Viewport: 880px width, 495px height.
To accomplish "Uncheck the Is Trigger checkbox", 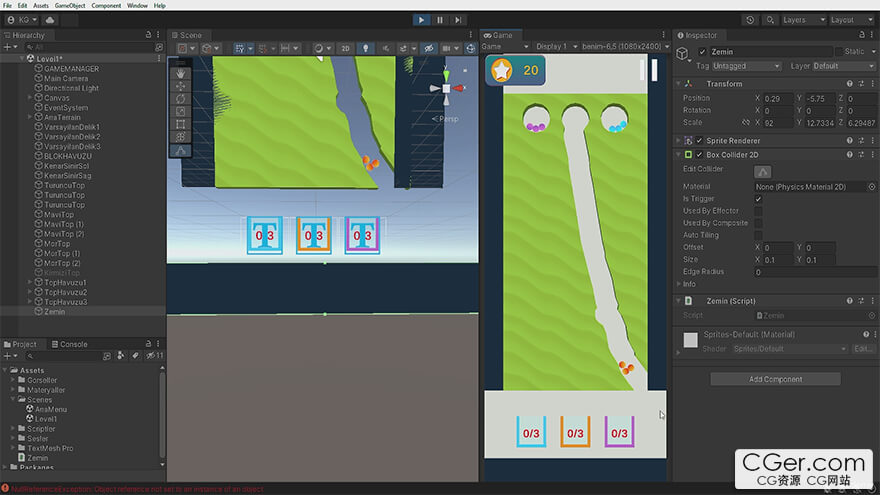I will click(x=758, y=199).
